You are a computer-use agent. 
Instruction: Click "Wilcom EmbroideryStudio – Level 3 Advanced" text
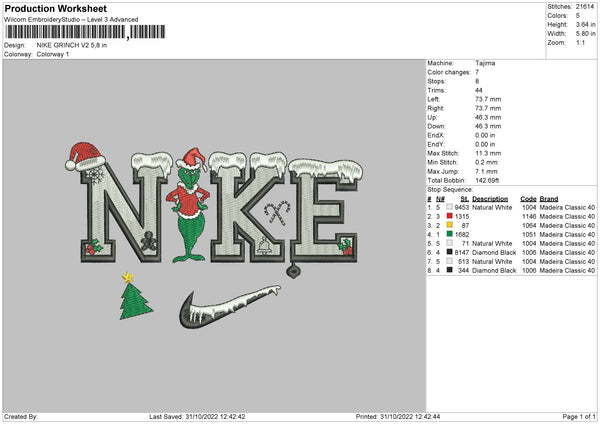click(x=71, y=20)
